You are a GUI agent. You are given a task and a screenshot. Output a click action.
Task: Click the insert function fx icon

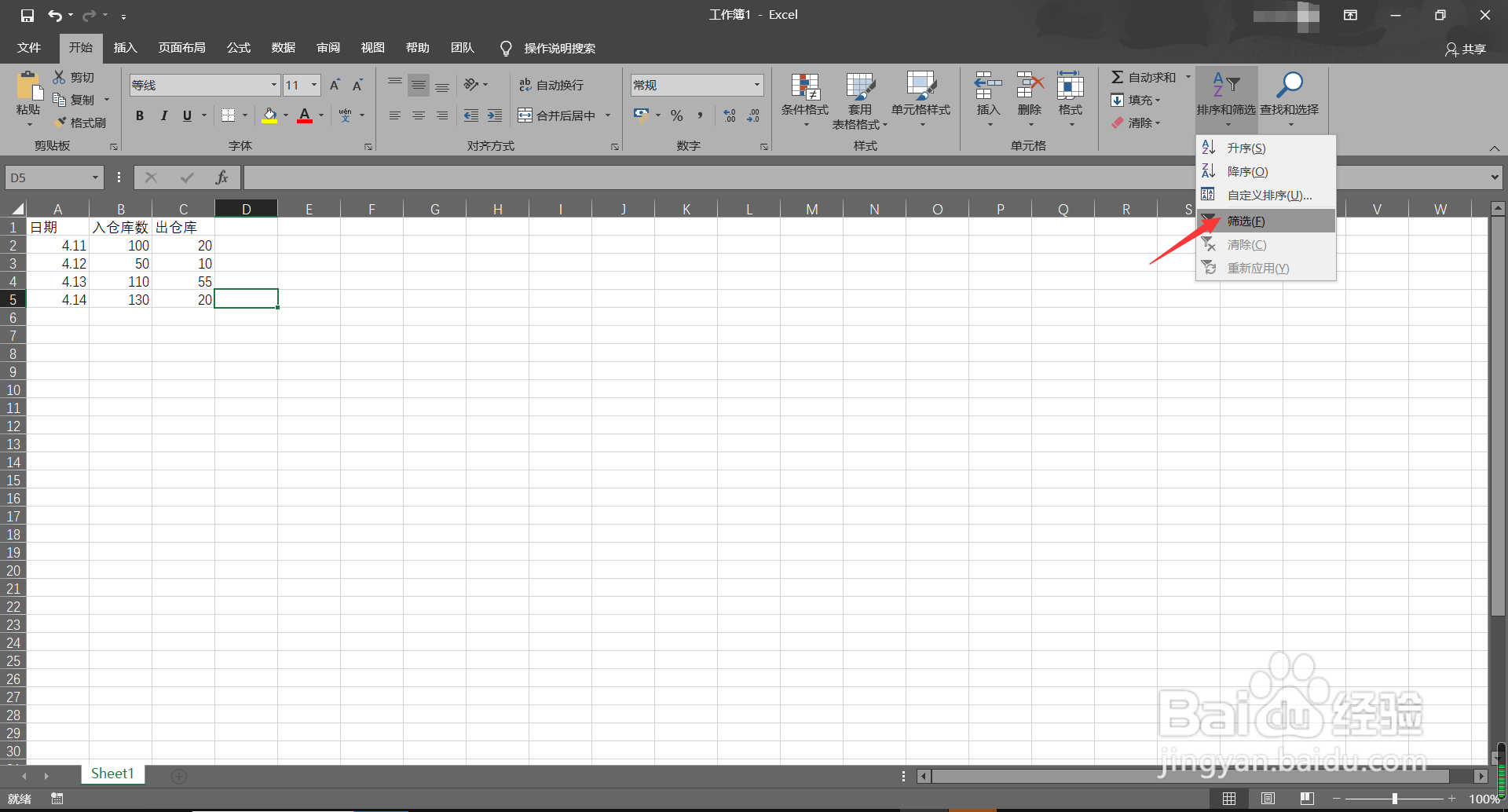[222, 177]
